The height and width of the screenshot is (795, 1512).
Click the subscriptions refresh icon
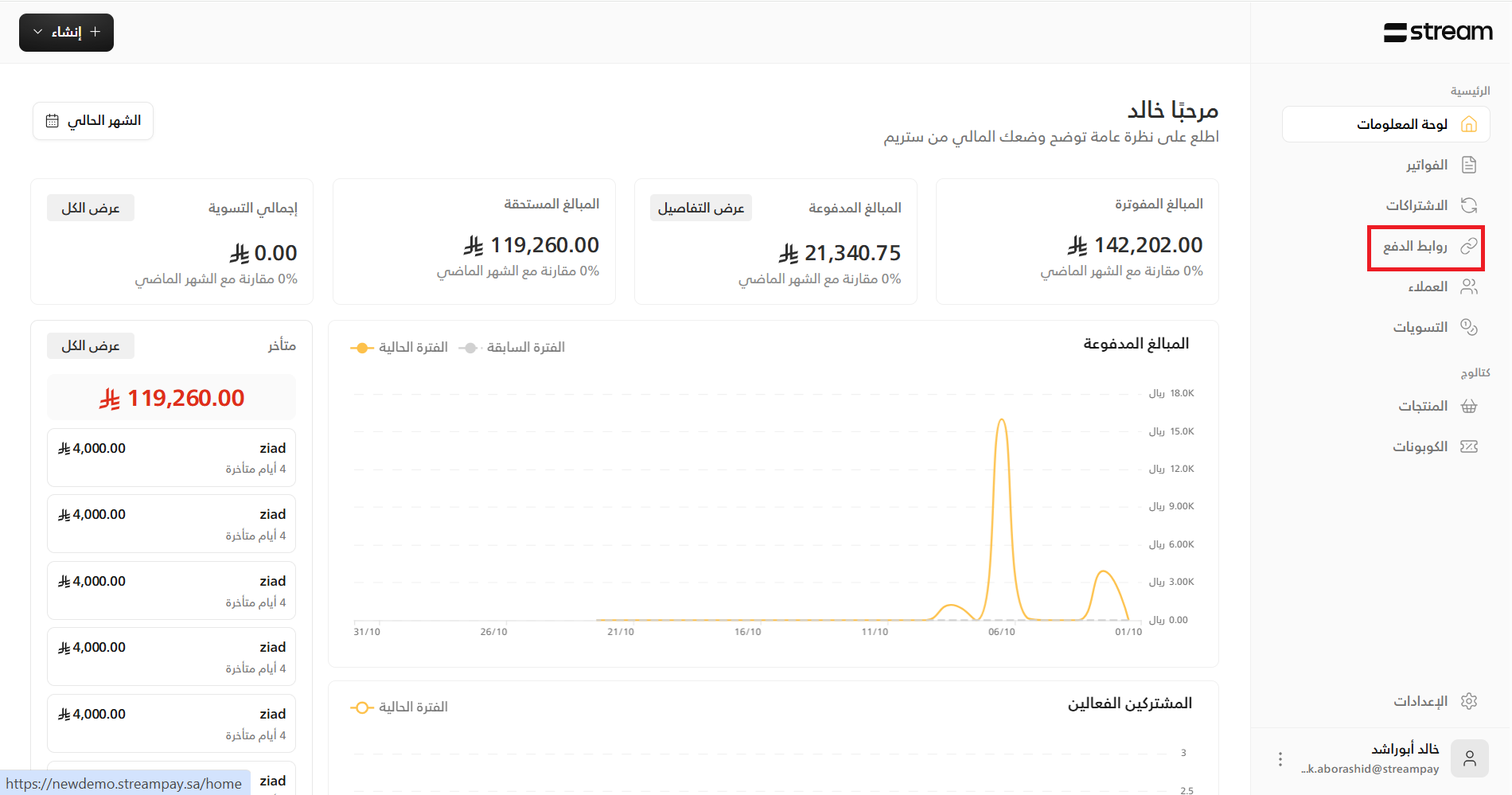[x=1469, y=205]
